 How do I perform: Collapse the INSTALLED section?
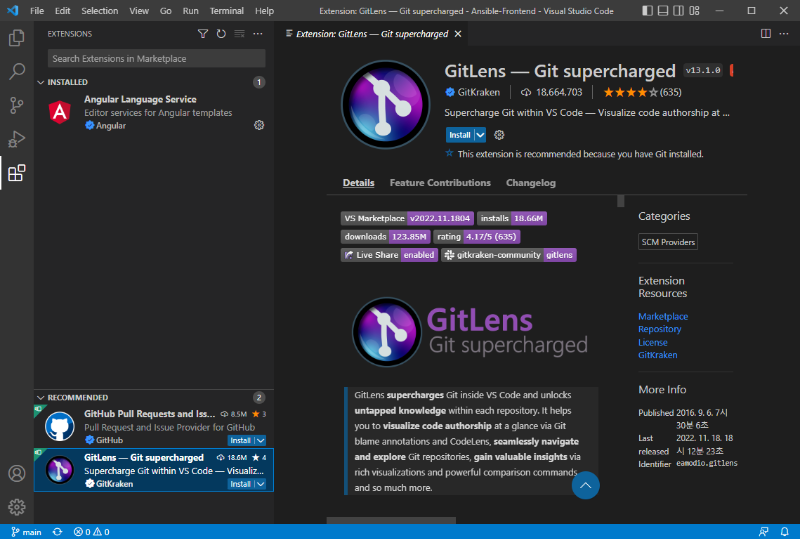41,82
